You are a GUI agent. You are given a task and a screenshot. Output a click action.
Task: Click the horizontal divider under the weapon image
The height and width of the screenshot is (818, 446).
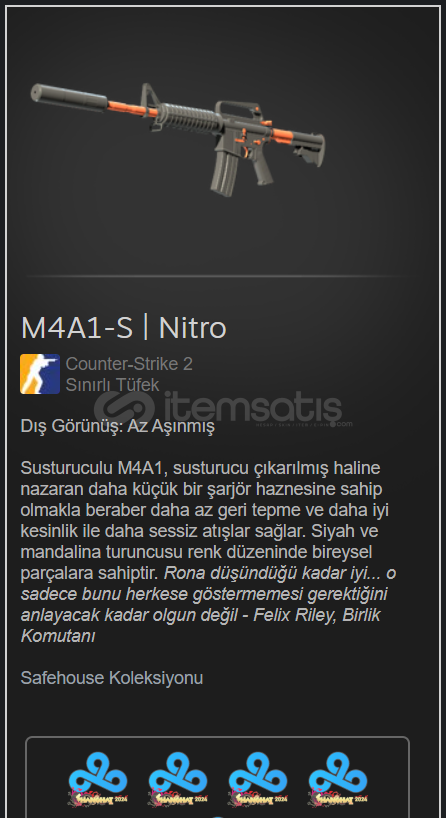coord(215,275)
